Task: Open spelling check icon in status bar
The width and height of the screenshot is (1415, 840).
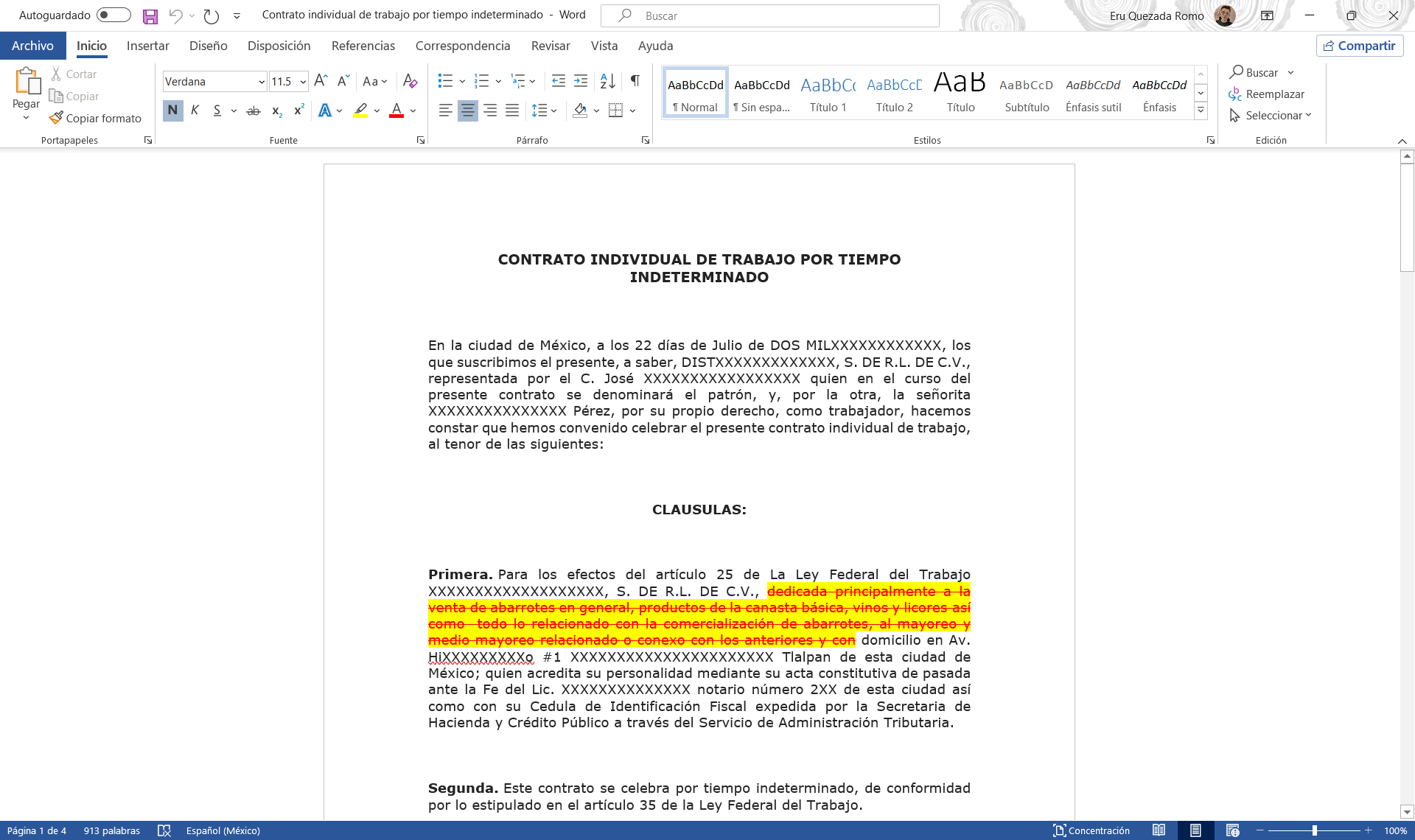Action: [x=164, y=830]
